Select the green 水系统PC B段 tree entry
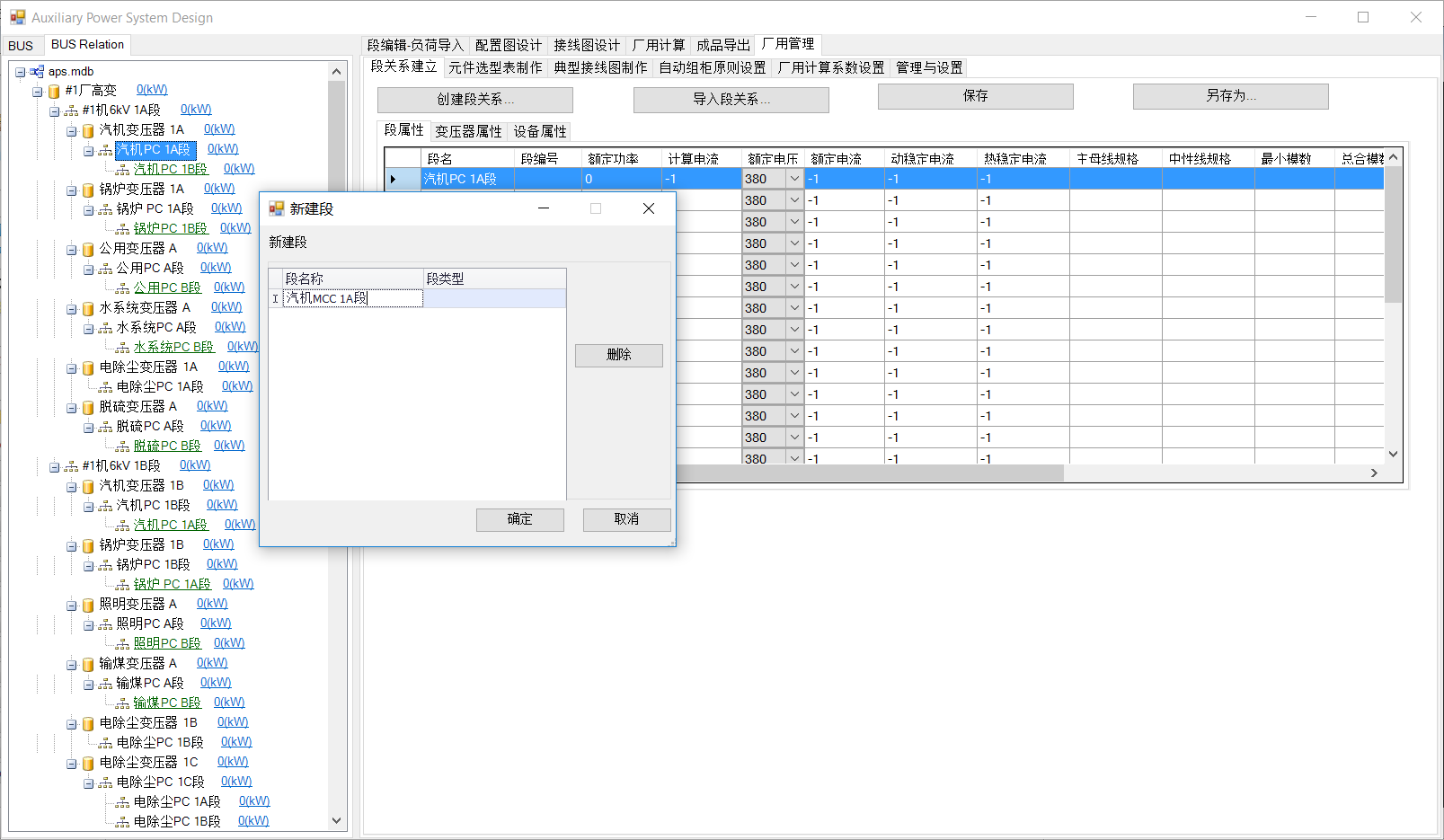 coord(173,347)
